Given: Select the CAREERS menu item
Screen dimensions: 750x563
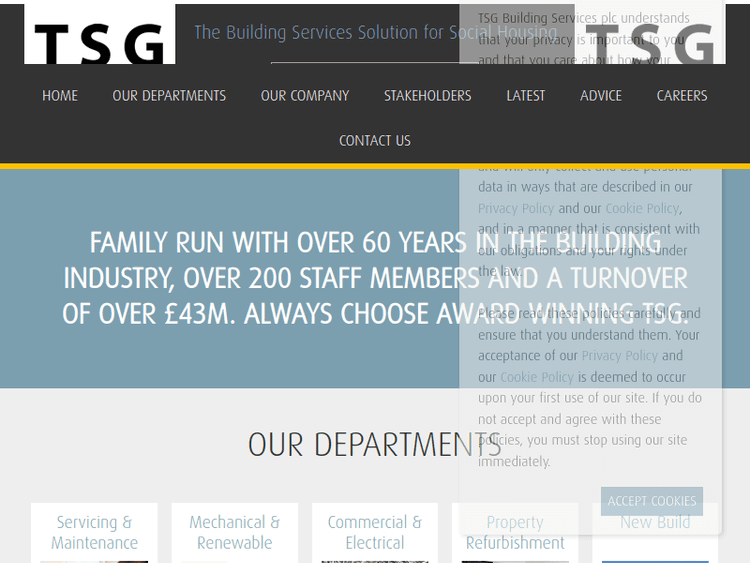Looking at the screenshot, I should coord(682,96).
